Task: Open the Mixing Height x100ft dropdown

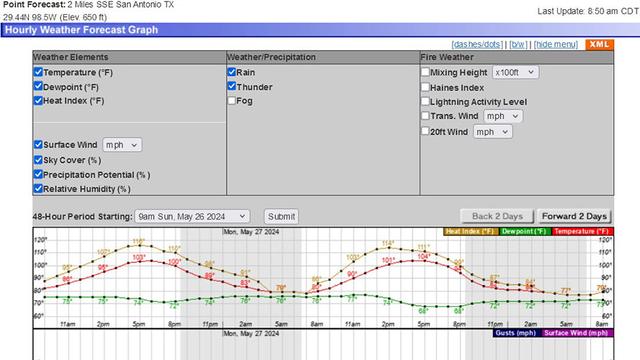Action: (x=515, y=72)
